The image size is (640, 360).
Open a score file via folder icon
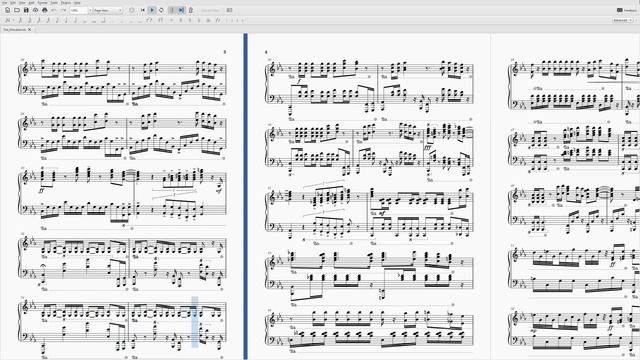point(17,10)
